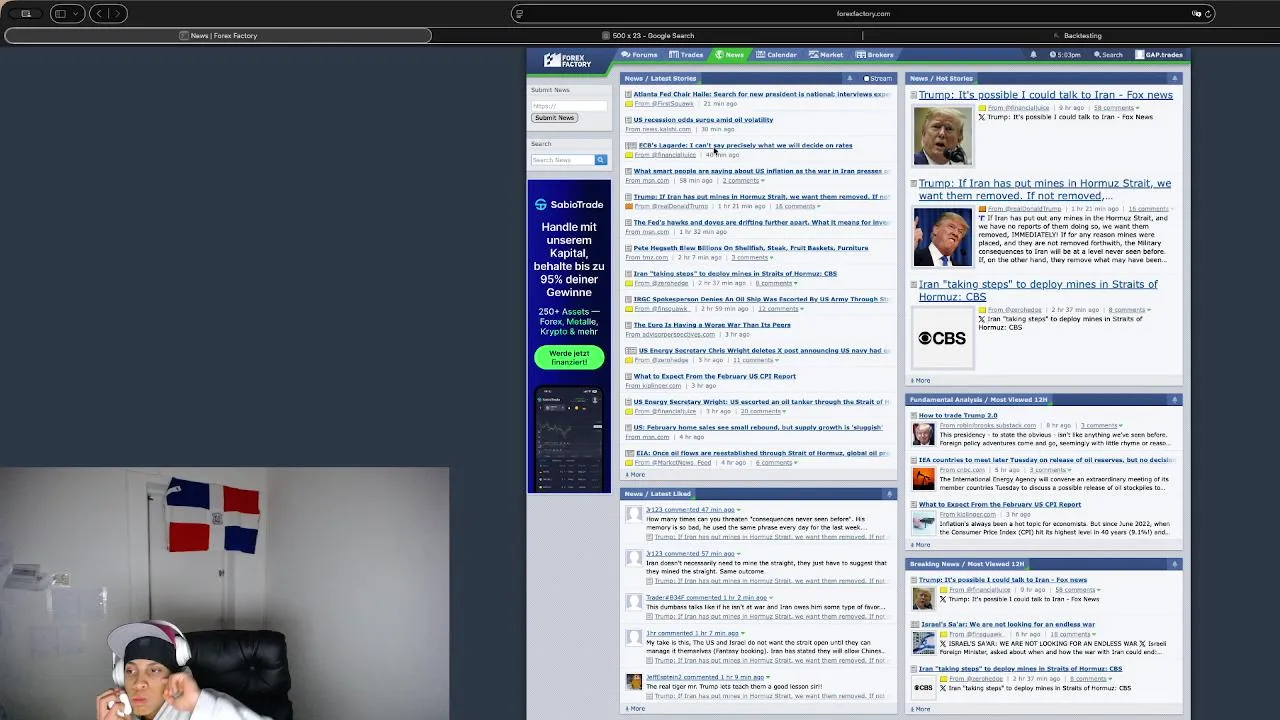The image size is (1280, 720).
Task: Open The Euro Is Having a Worse War story
Action: (712, 325)
